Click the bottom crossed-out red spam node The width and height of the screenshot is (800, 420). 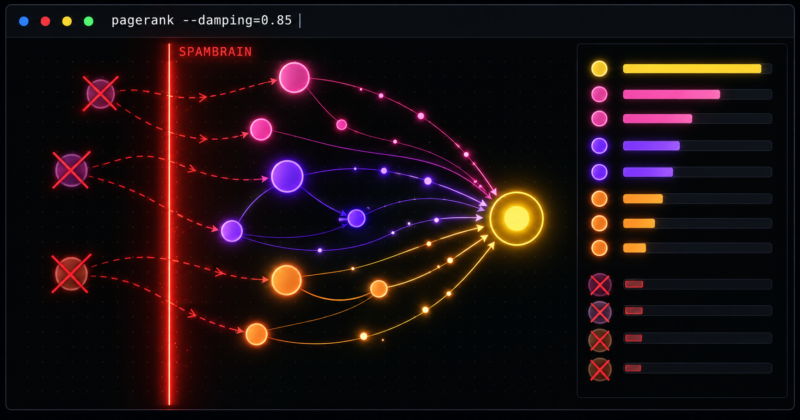point(71,274)
